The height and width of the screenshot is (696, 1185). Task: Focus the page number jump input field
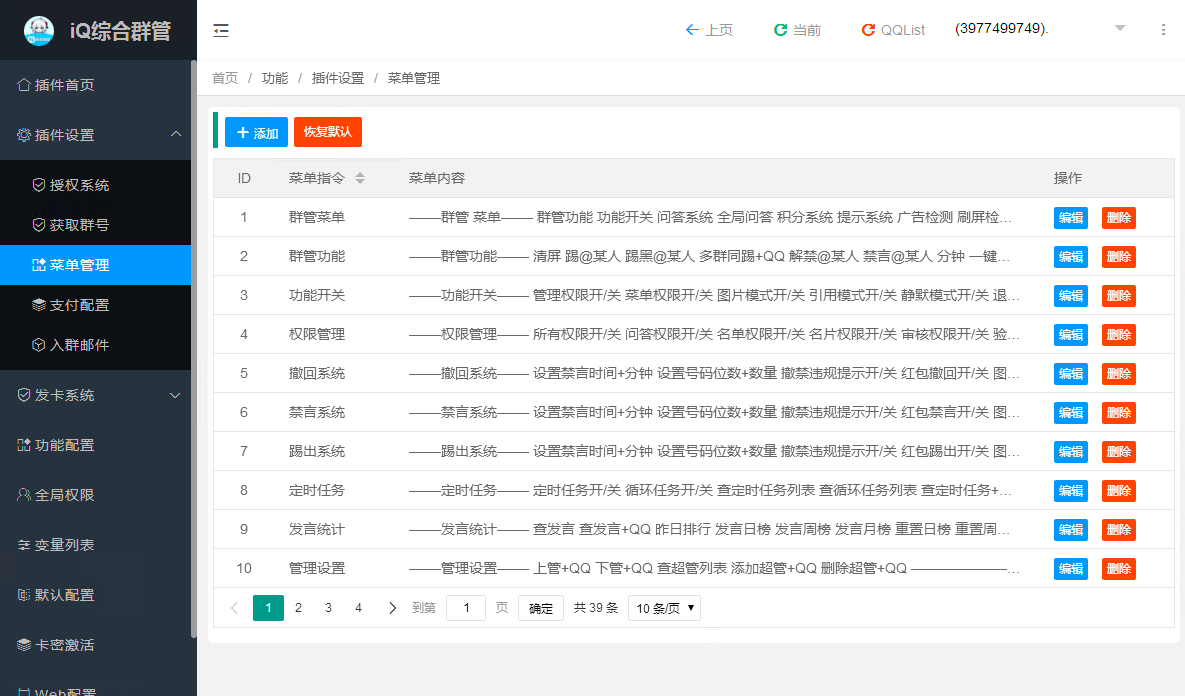[465, 608]
